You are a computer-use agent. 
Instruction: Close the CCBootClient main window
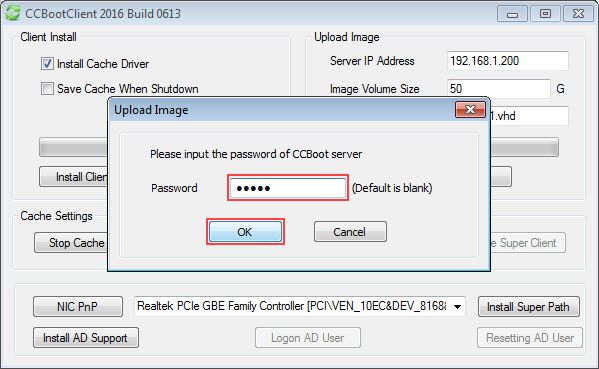[578, 14]
